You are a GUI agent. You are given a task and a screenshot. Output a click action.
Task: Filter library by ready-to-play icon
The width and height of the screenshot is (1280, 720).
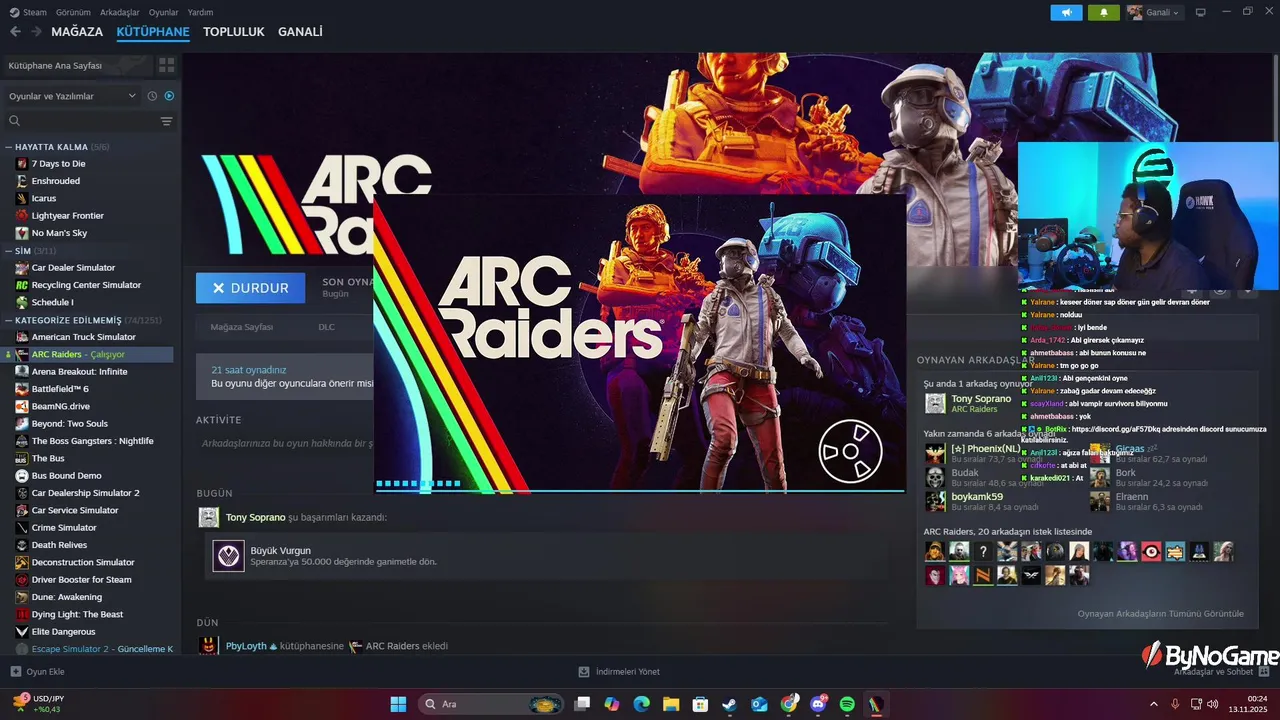(x=169, y=96)
